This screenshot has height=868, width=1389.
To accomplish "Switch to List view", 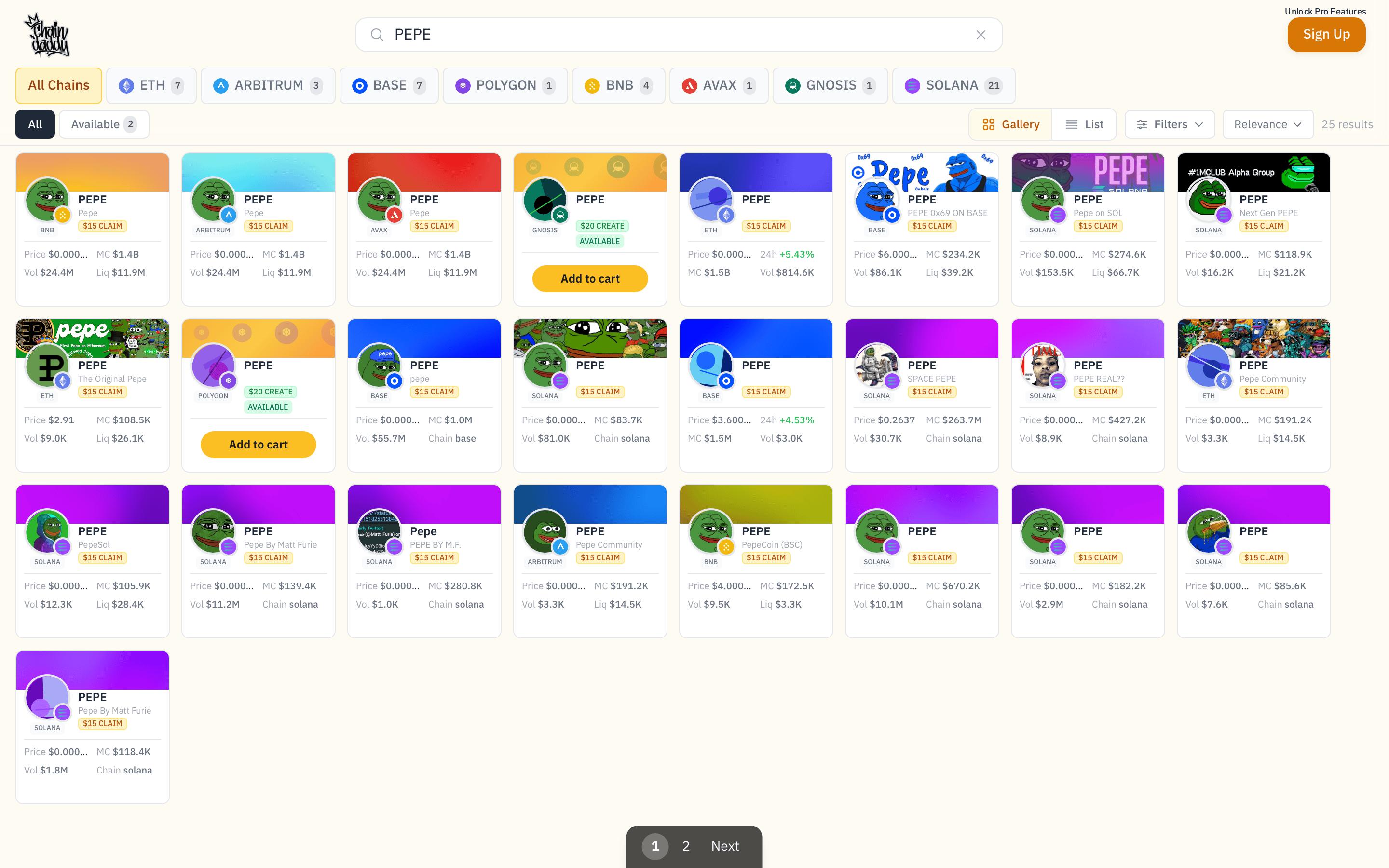I will (x=1084, y=124).
